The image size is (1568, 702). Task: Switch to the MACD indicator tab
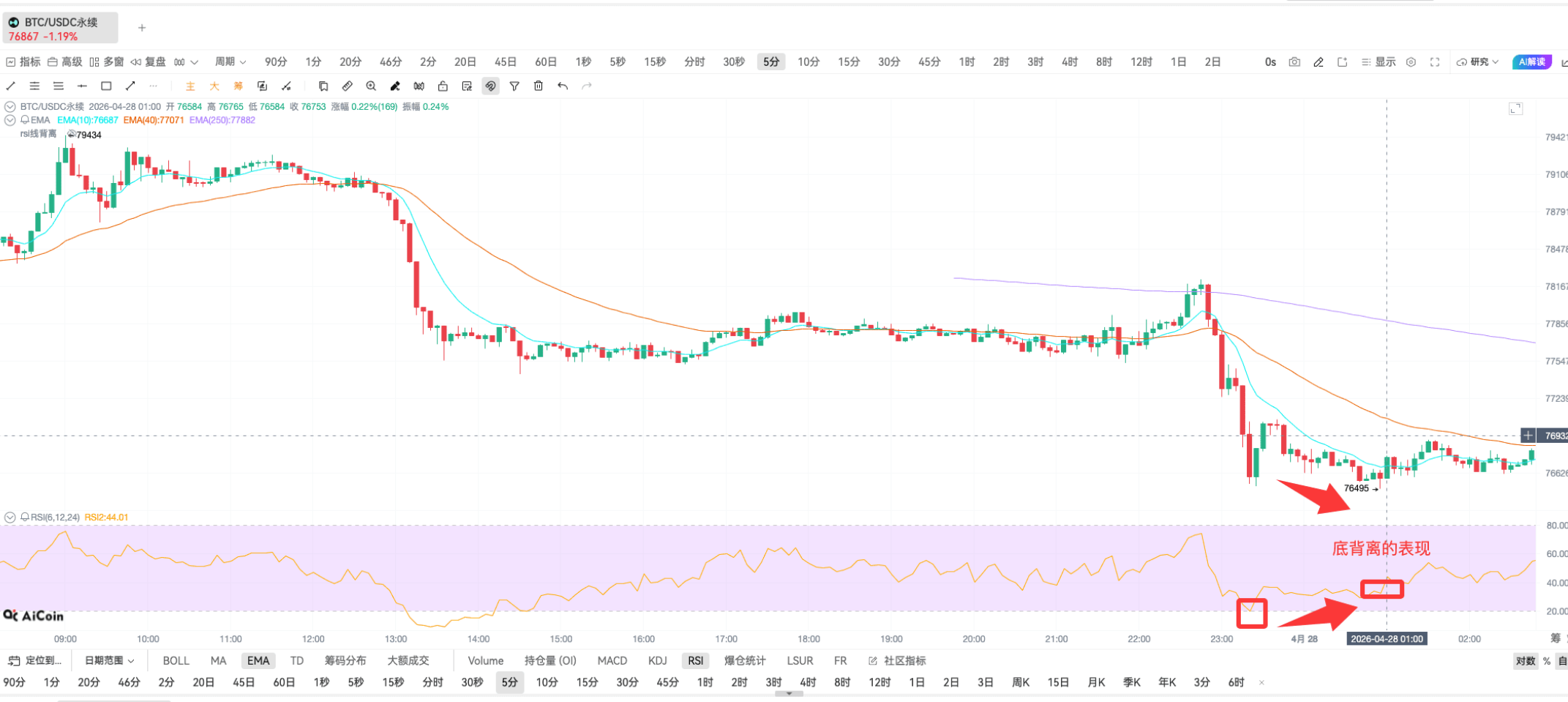pyautogui.click(x=612, y=660)
